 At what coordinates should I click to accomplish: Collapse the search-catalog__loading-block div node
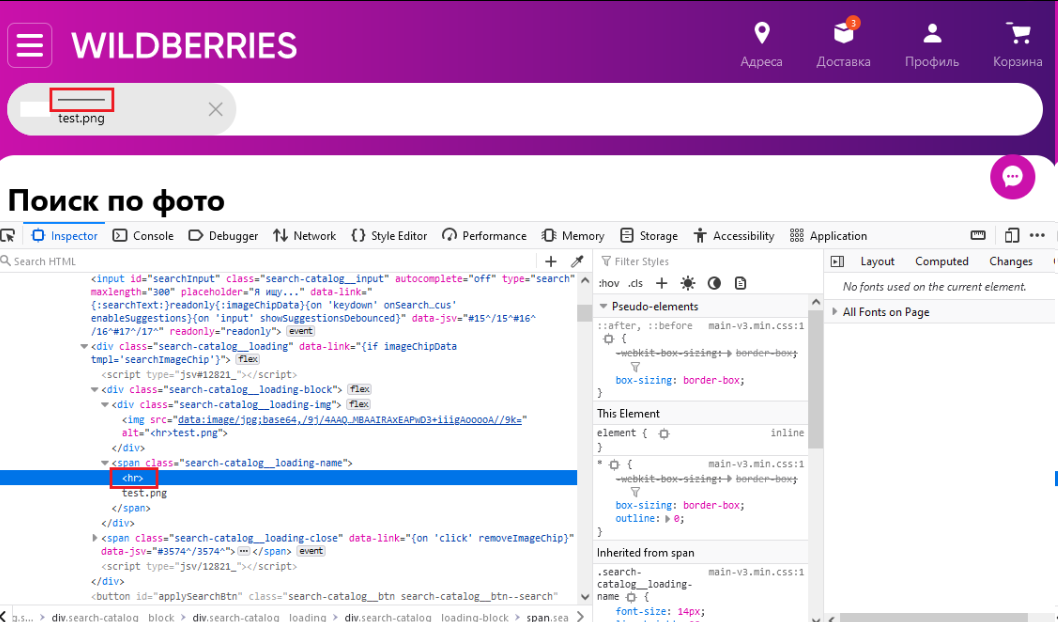(94, 389)
